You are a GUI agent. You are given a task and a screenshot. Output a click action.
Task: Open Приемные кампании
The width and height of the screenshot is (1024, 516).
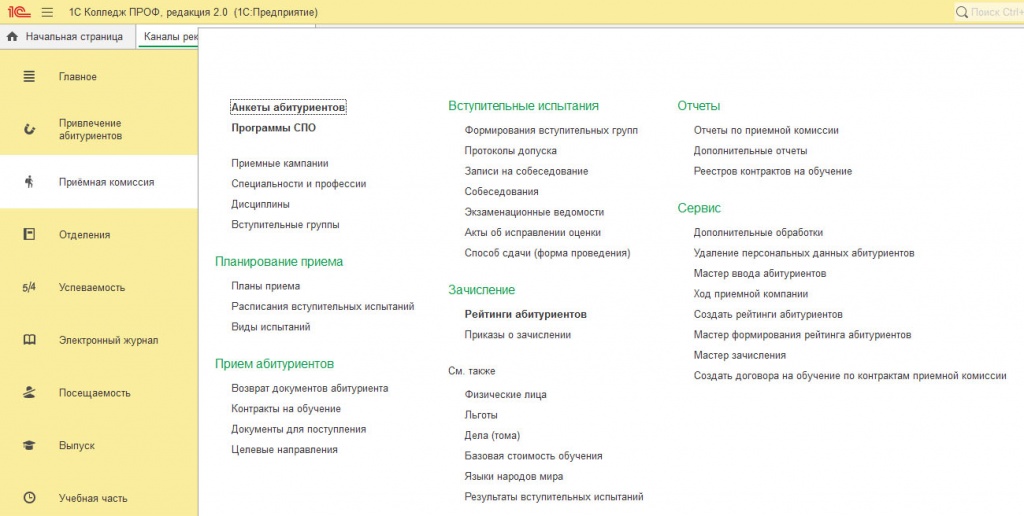click(280, 163)
